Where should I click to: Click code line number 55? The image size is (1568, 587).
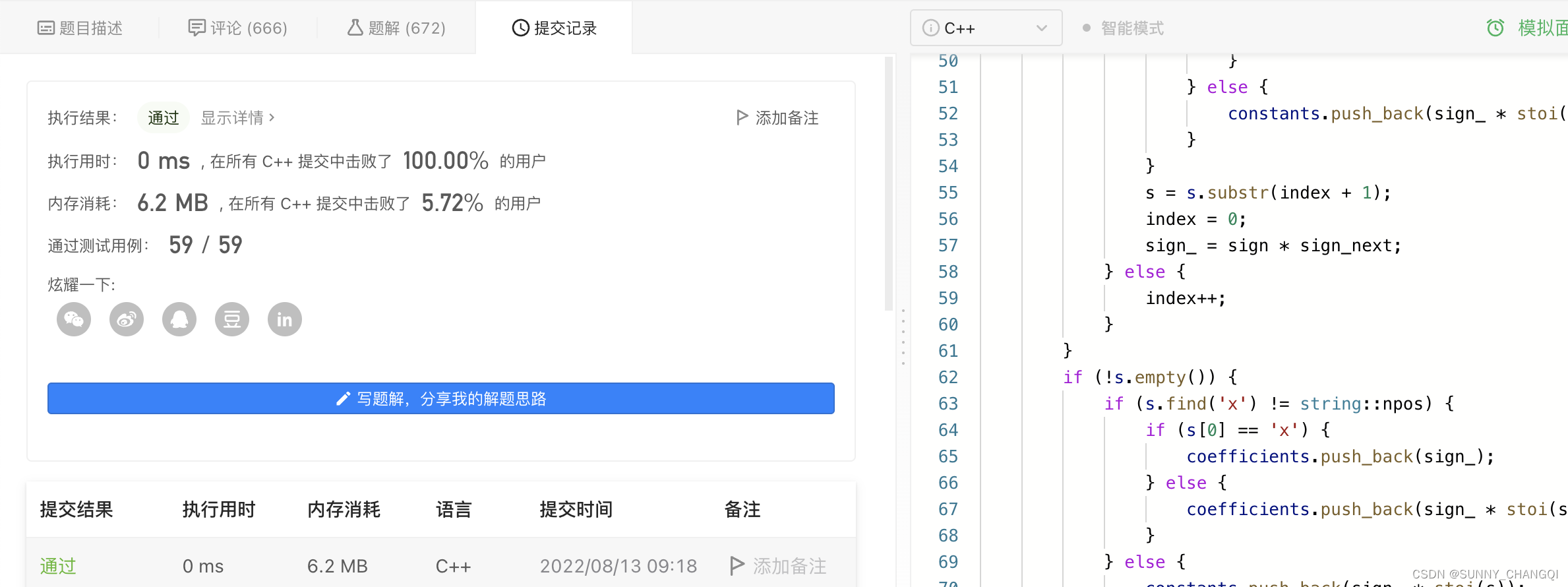coord(948,193)
